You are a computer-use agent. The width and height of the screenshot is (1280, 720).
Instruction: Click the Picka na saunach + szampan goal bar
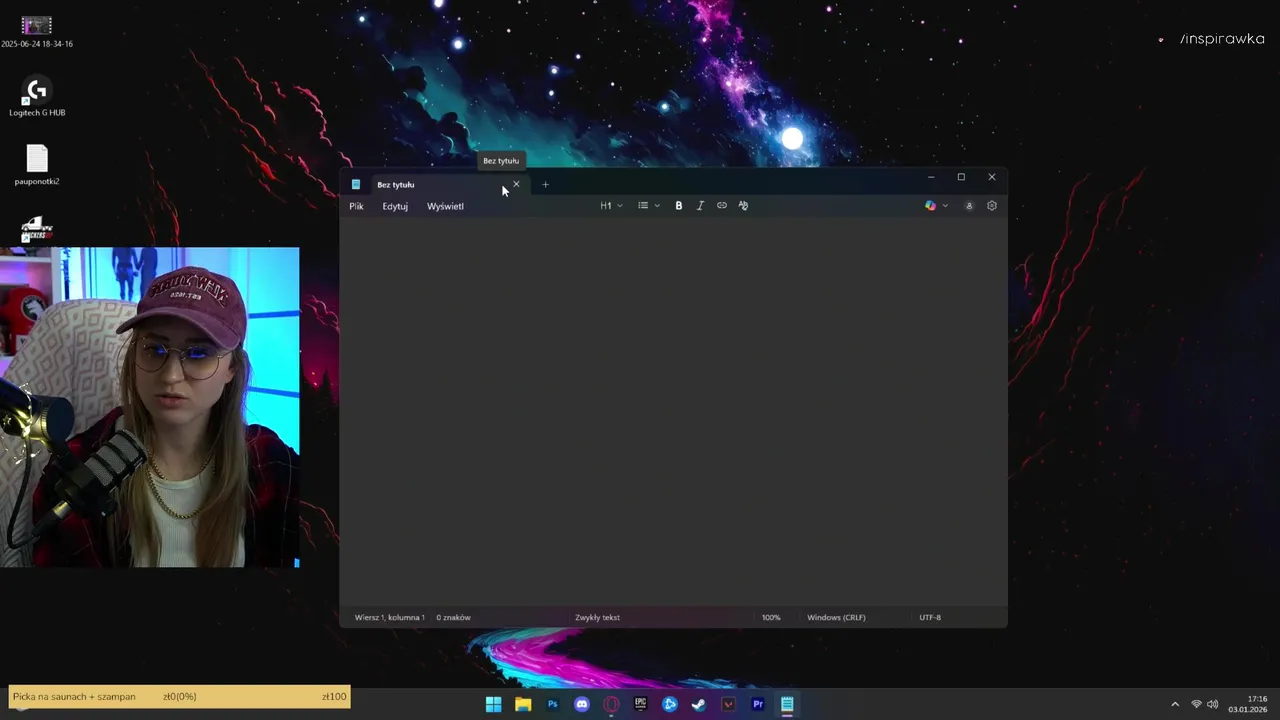pyautogui.click(x=179, y=697)
